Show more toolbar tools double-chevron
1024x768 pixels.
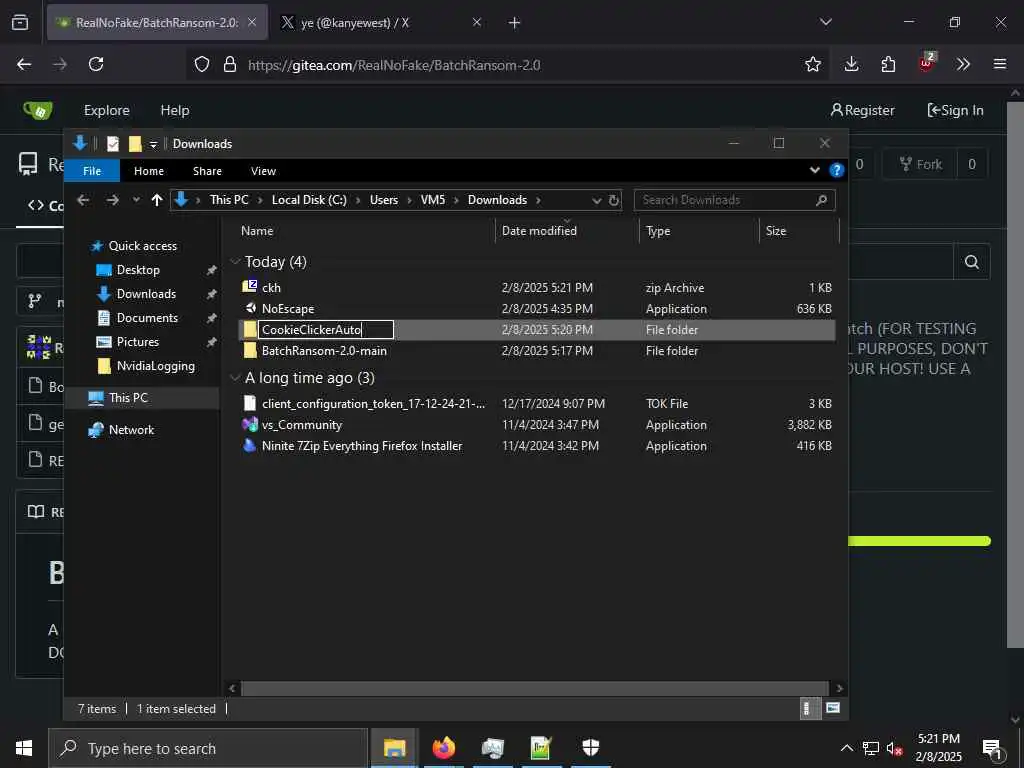[963, 64]
